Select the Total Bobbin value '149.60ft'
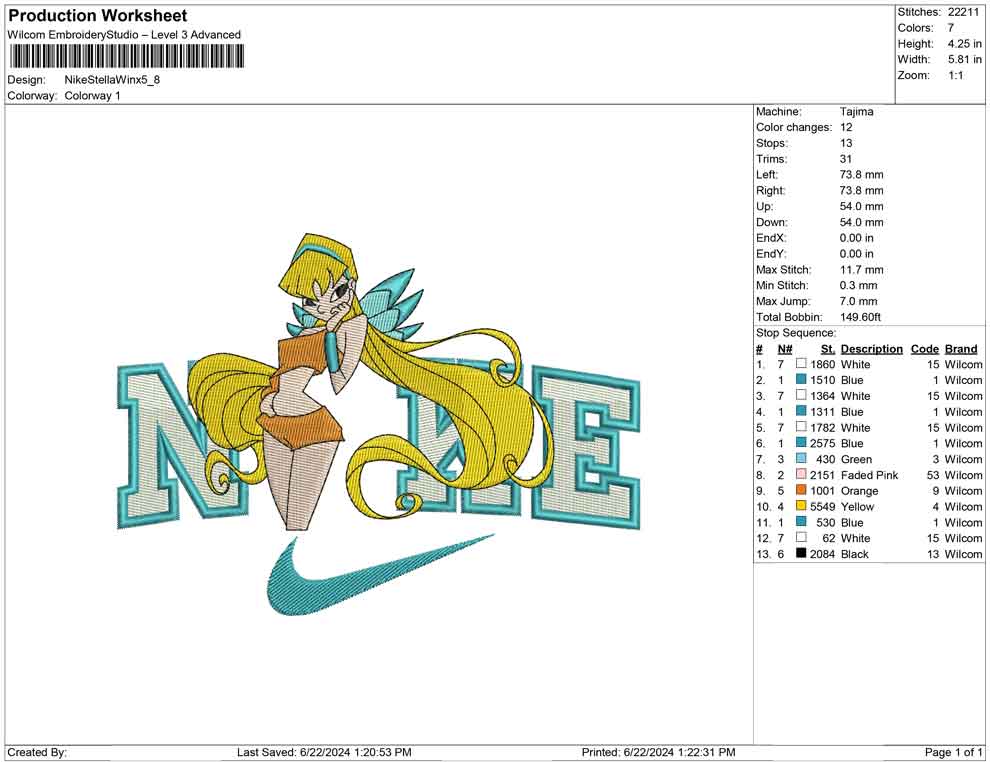990x762 pixels. (860, 317)
